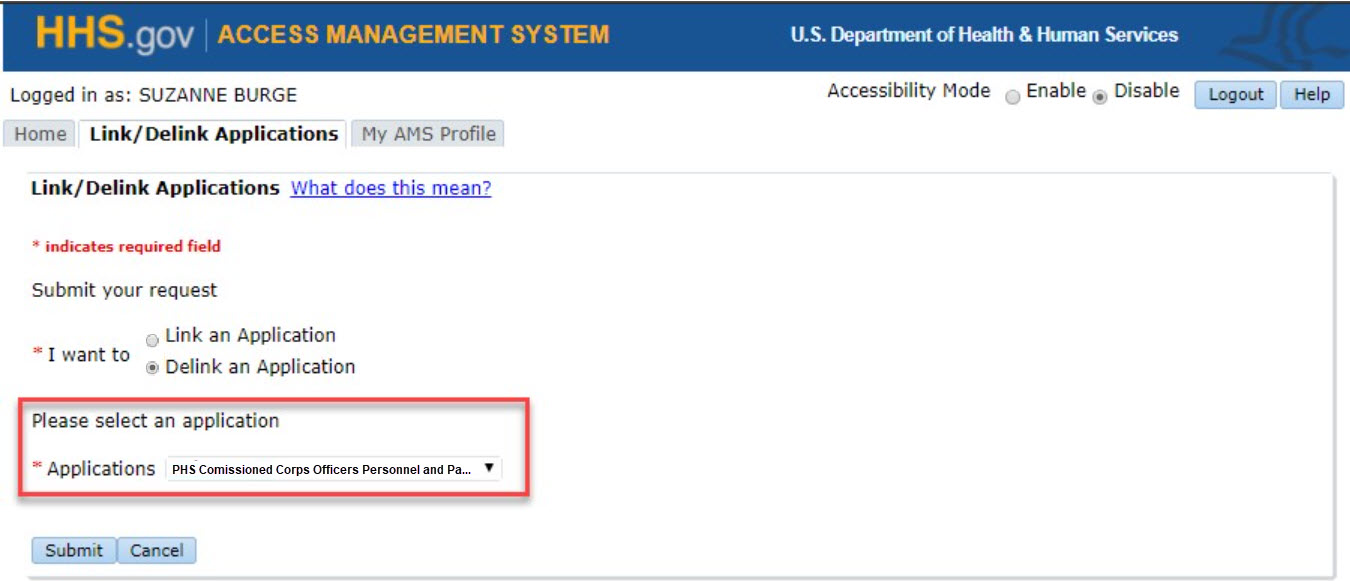Screen dimensions: 1350x581
Task: Click the Help button
Action: [1311, 95]
